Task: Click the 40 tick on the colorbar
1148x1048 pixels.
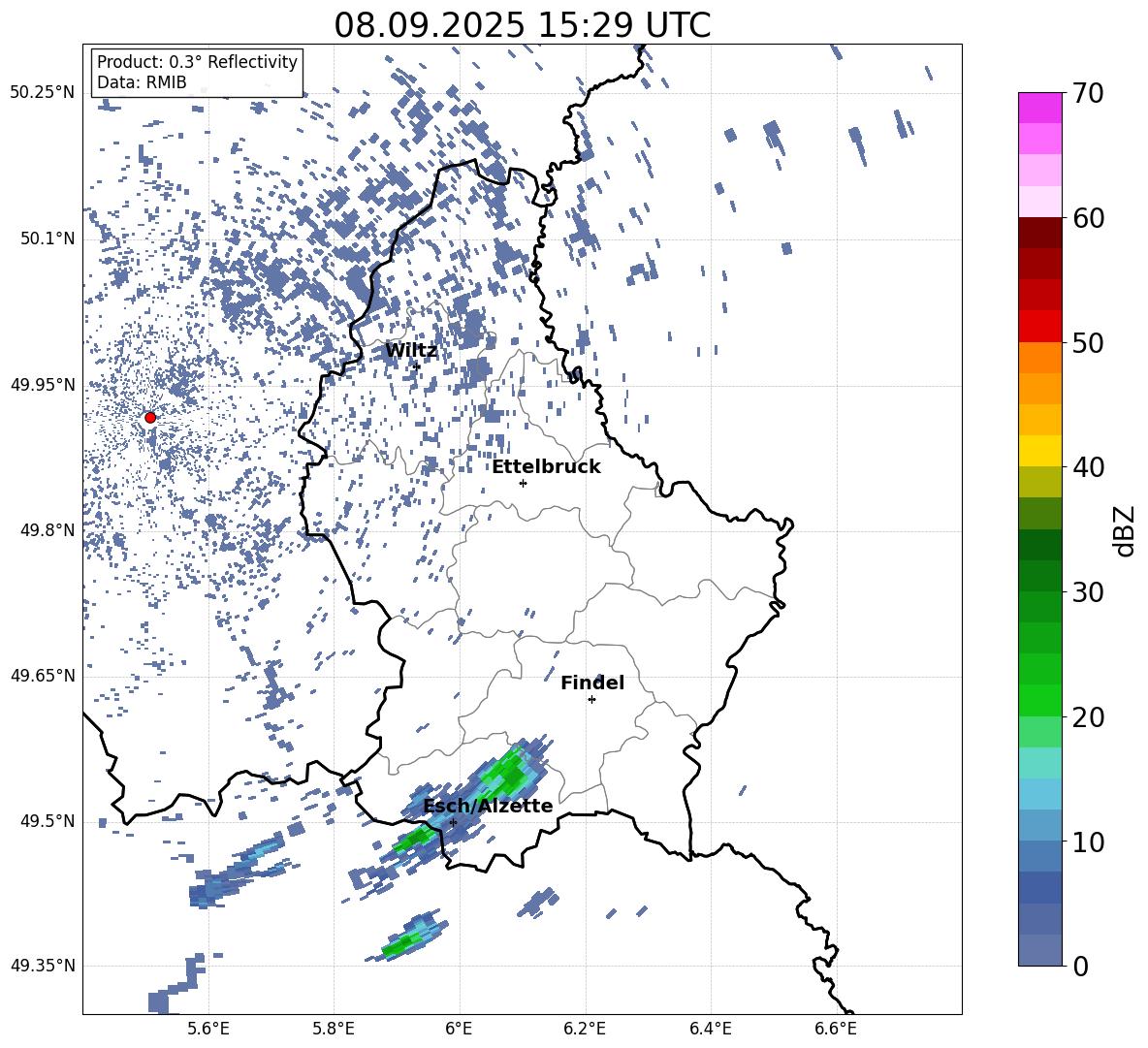Action: pyautogui.click(x=1087, y=467)
